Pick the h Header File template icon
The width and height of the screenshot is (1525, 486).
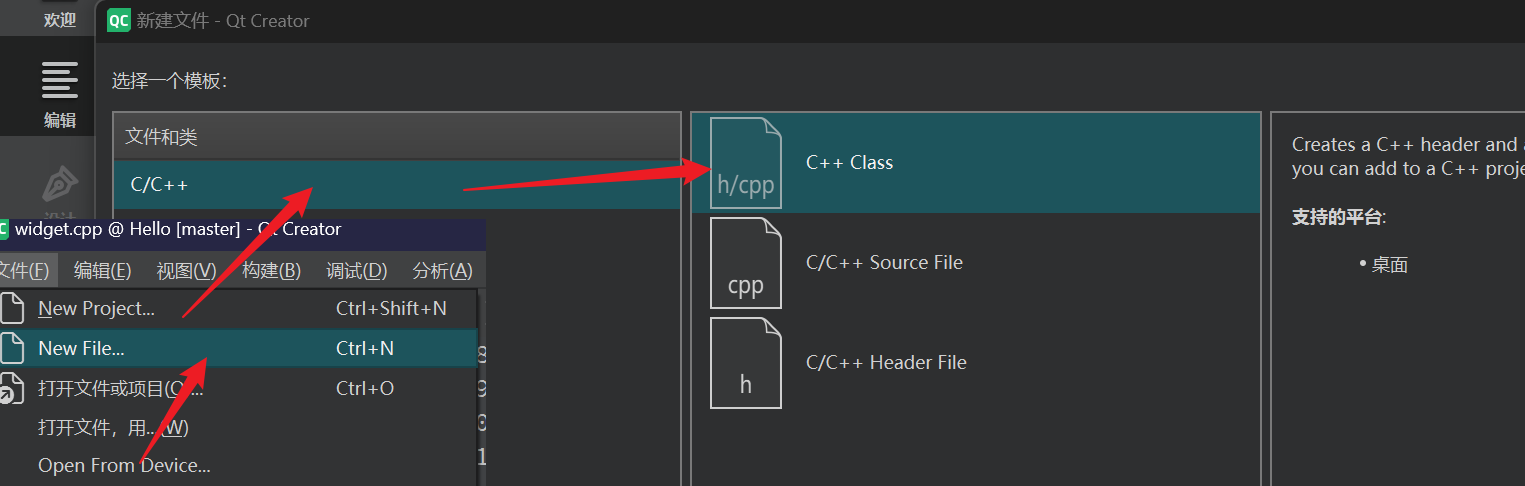(745, 363)
